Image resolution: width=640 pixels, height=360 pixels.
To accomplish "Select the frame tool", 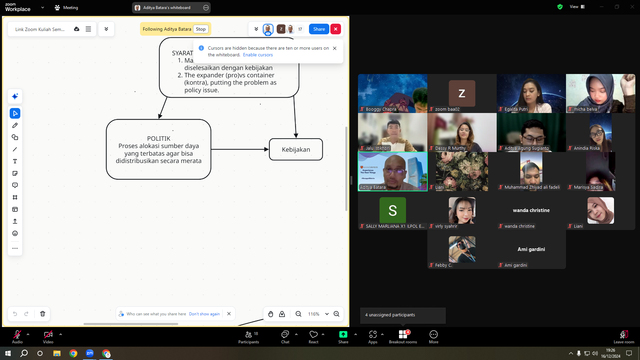I will click(15, 197).
